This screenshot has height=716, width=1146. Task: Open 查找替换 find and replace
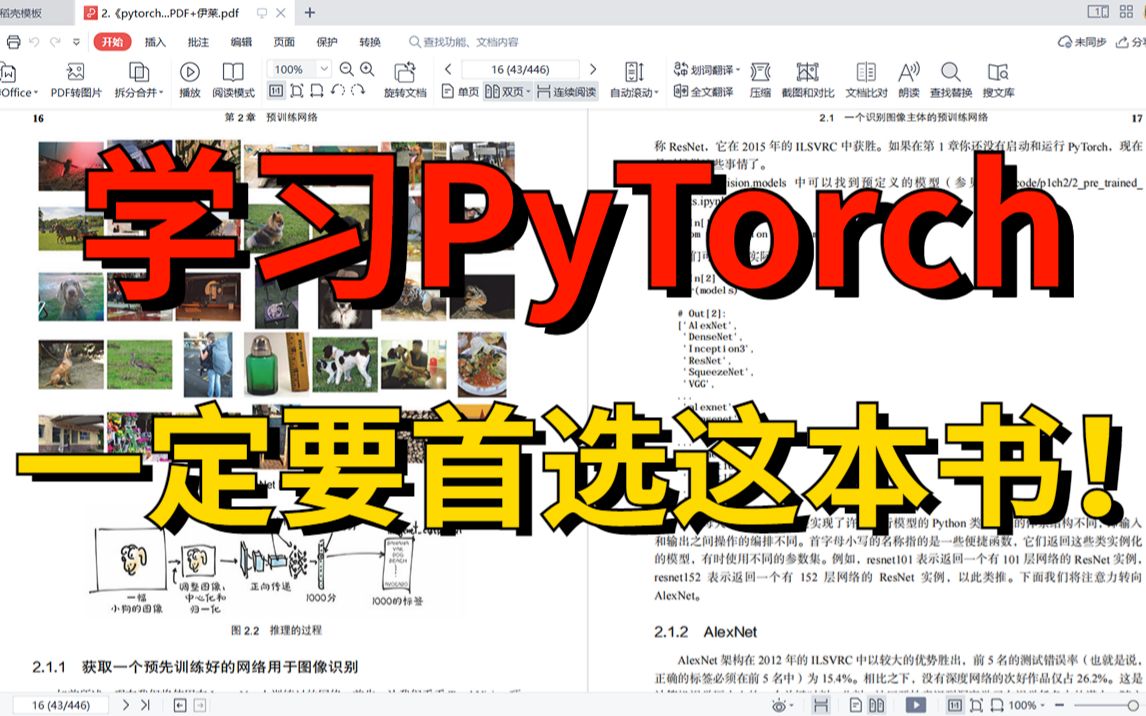point(951,80)
